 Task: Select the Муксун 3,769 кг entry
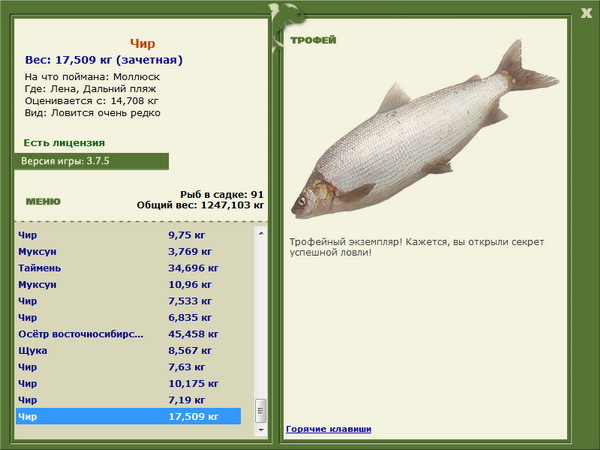pos(128,251)
